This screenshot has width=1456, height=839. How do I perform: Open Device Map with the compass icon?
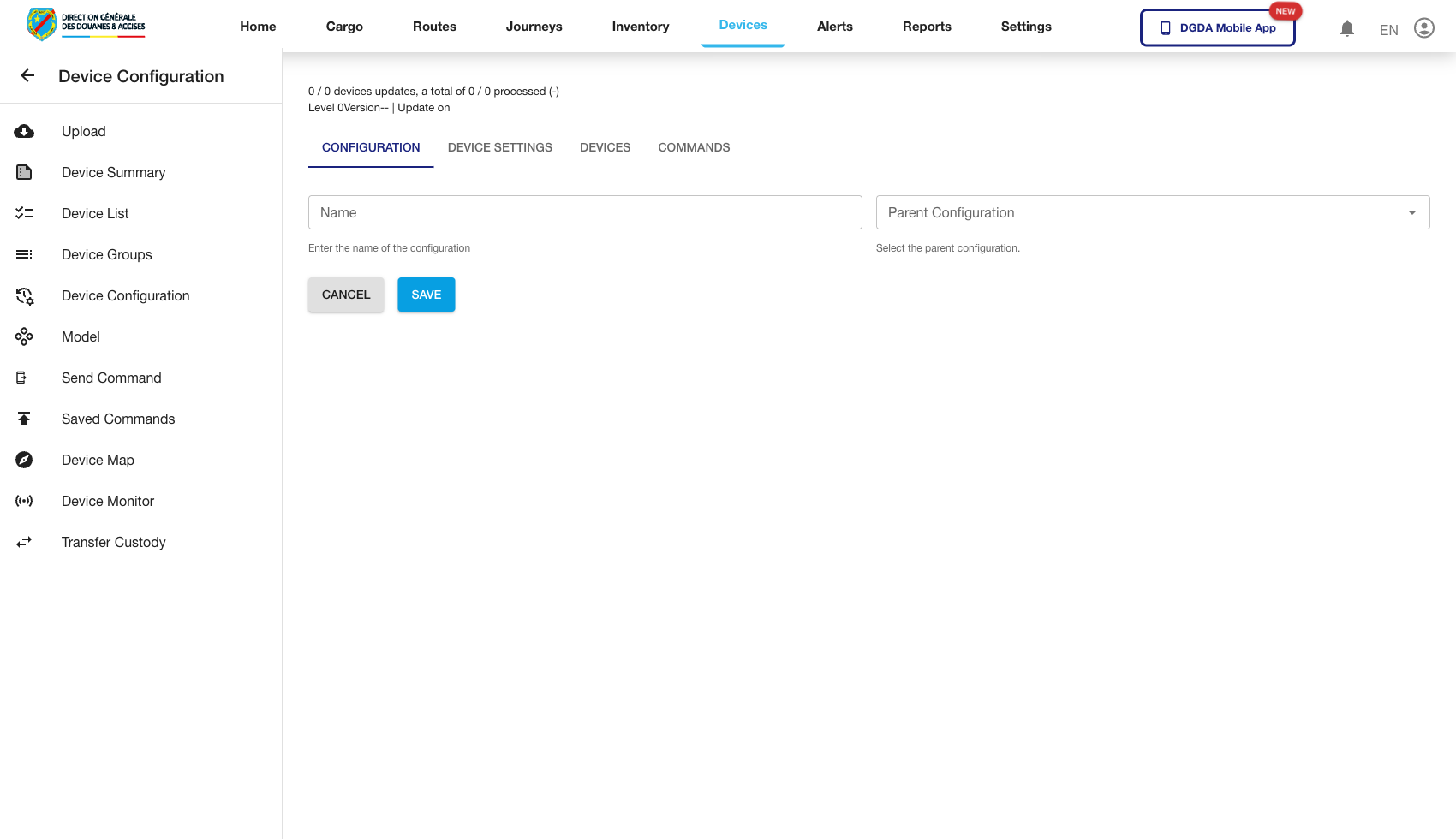click(x=24, y=460)
